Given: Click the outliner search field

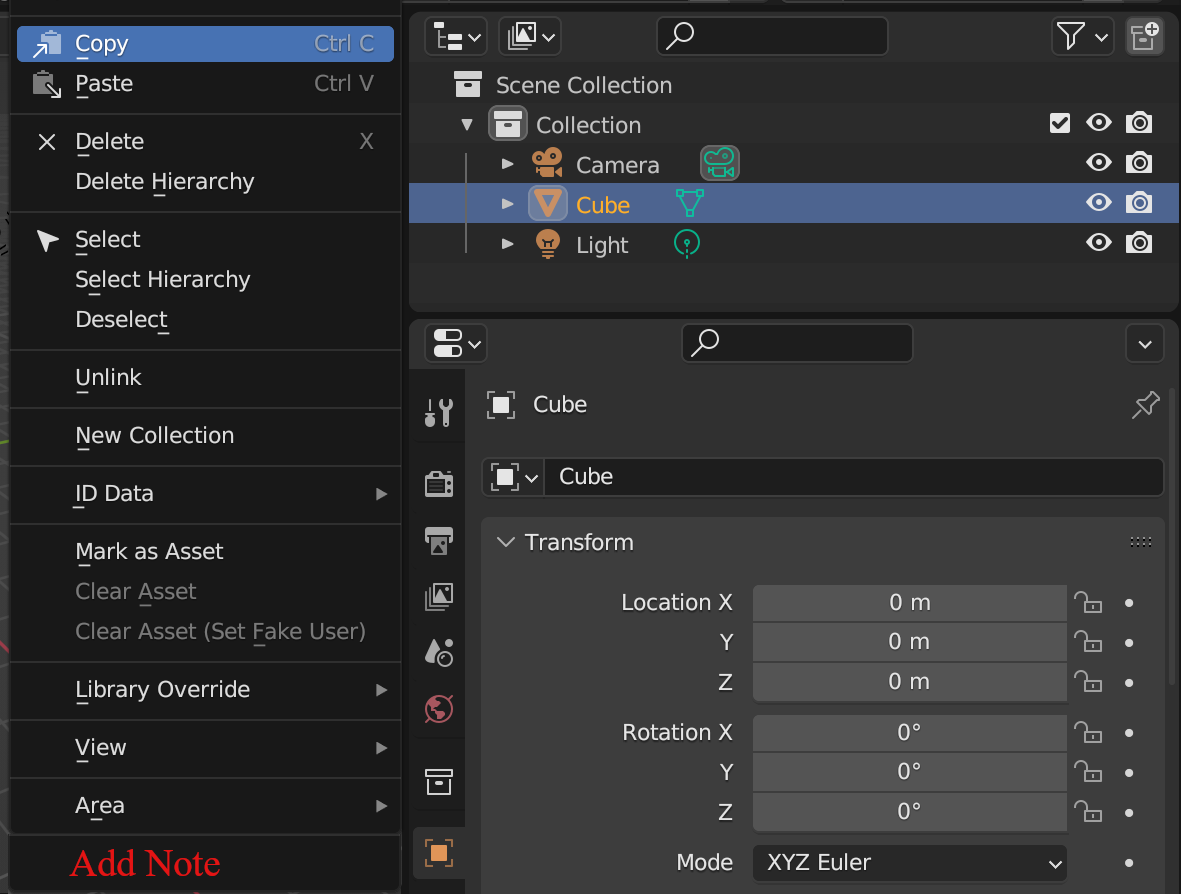Looking at the screenshot, I should click(x=772, y=35).
